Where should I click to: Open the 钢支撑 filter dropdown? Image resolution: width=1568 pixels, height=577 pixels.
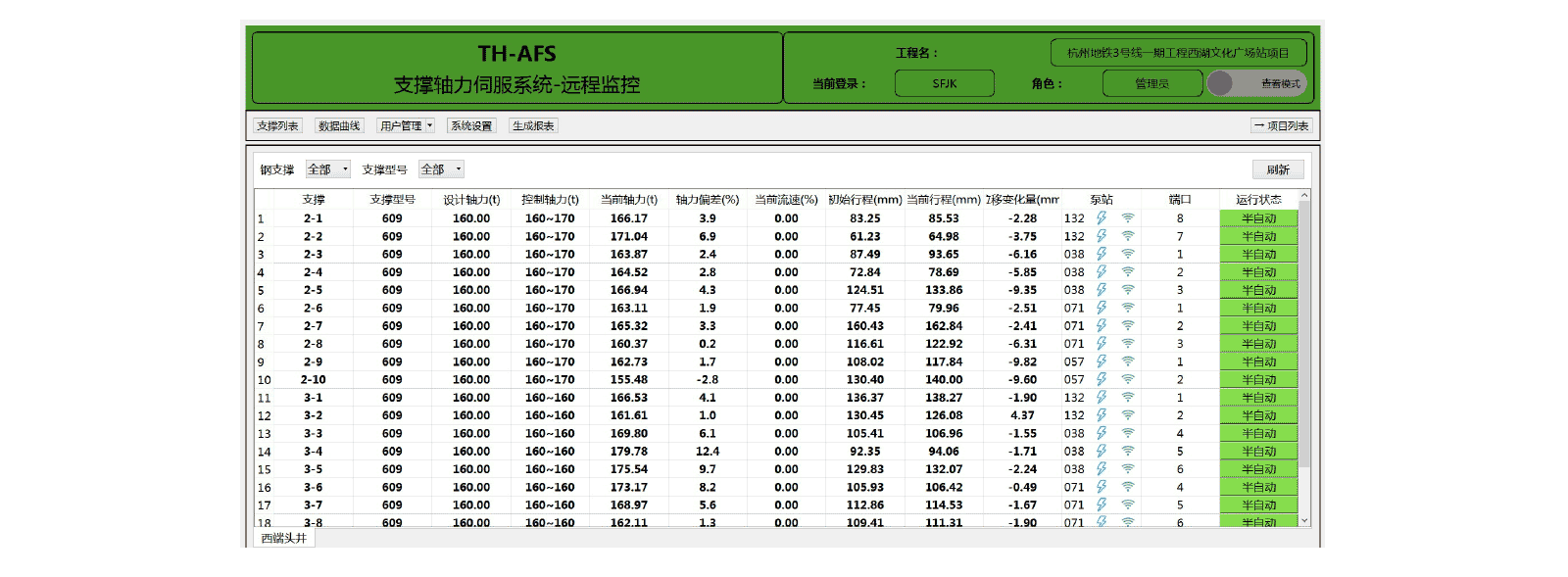[328, 169]
